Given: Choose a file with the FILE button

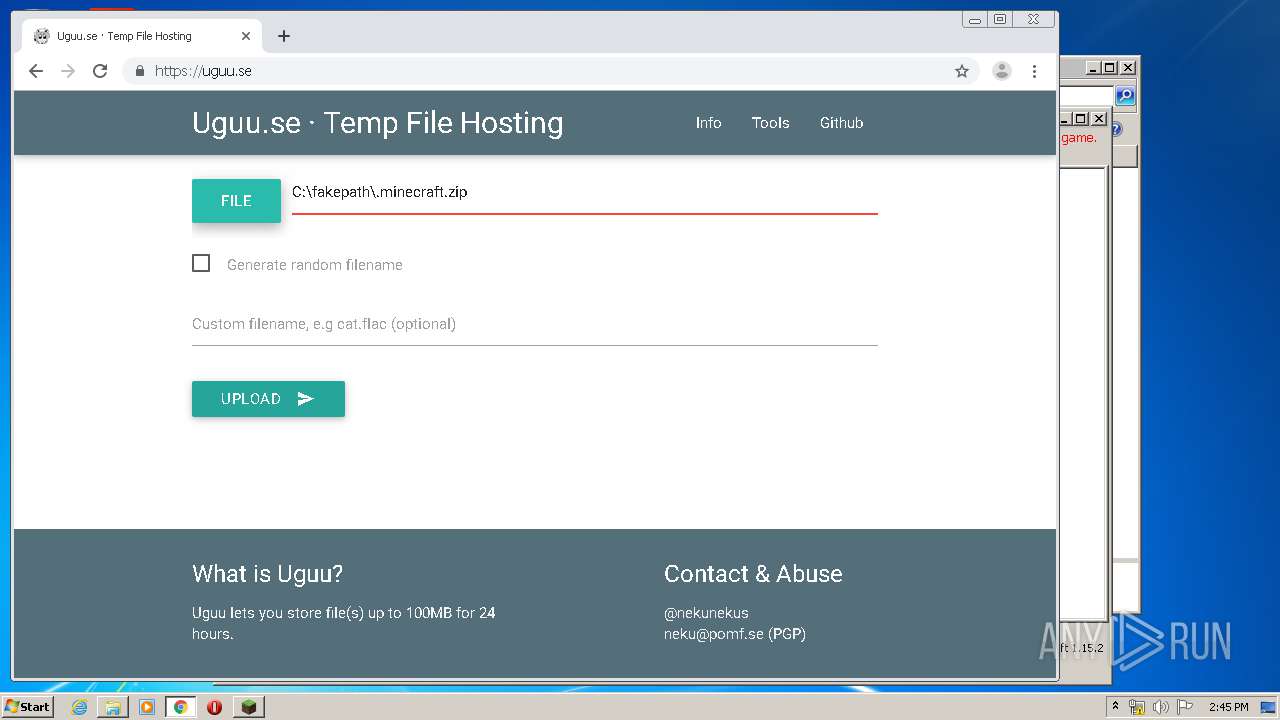Looking at the screenshot, I should pyautogui.click(x=236, y=201).
